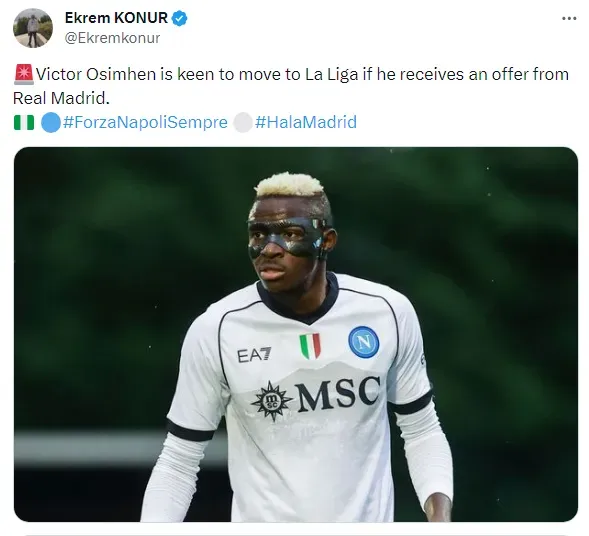Screen dimensions: 589x536
Task: Open the three-dot more options menu
Action: coord(569,18)
